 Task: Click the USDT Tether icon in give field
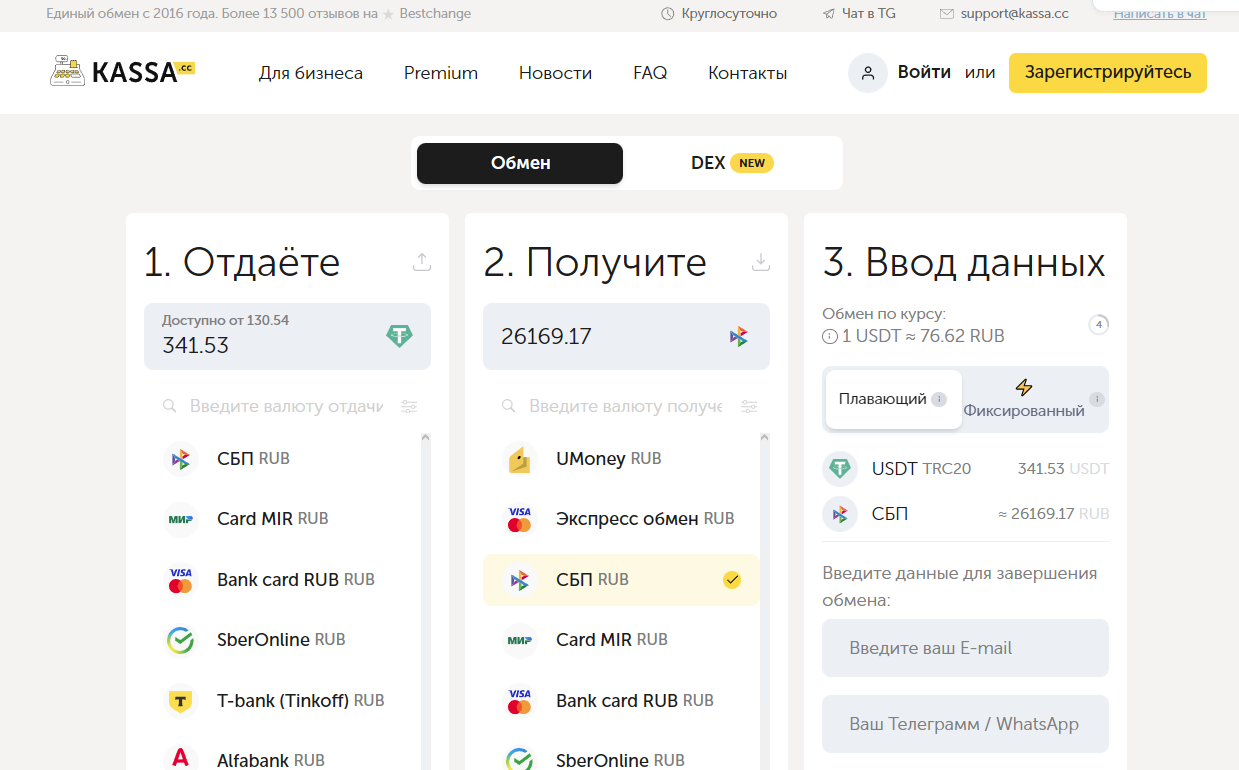point(399,336)
